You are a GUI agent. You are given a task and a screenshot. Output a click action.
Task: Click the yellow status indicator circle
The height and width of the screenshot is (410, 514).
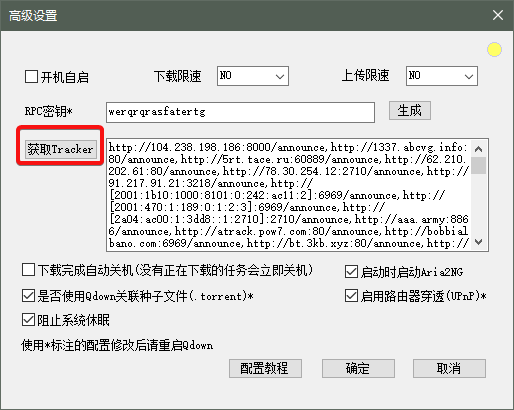click(x=494, y=50)
